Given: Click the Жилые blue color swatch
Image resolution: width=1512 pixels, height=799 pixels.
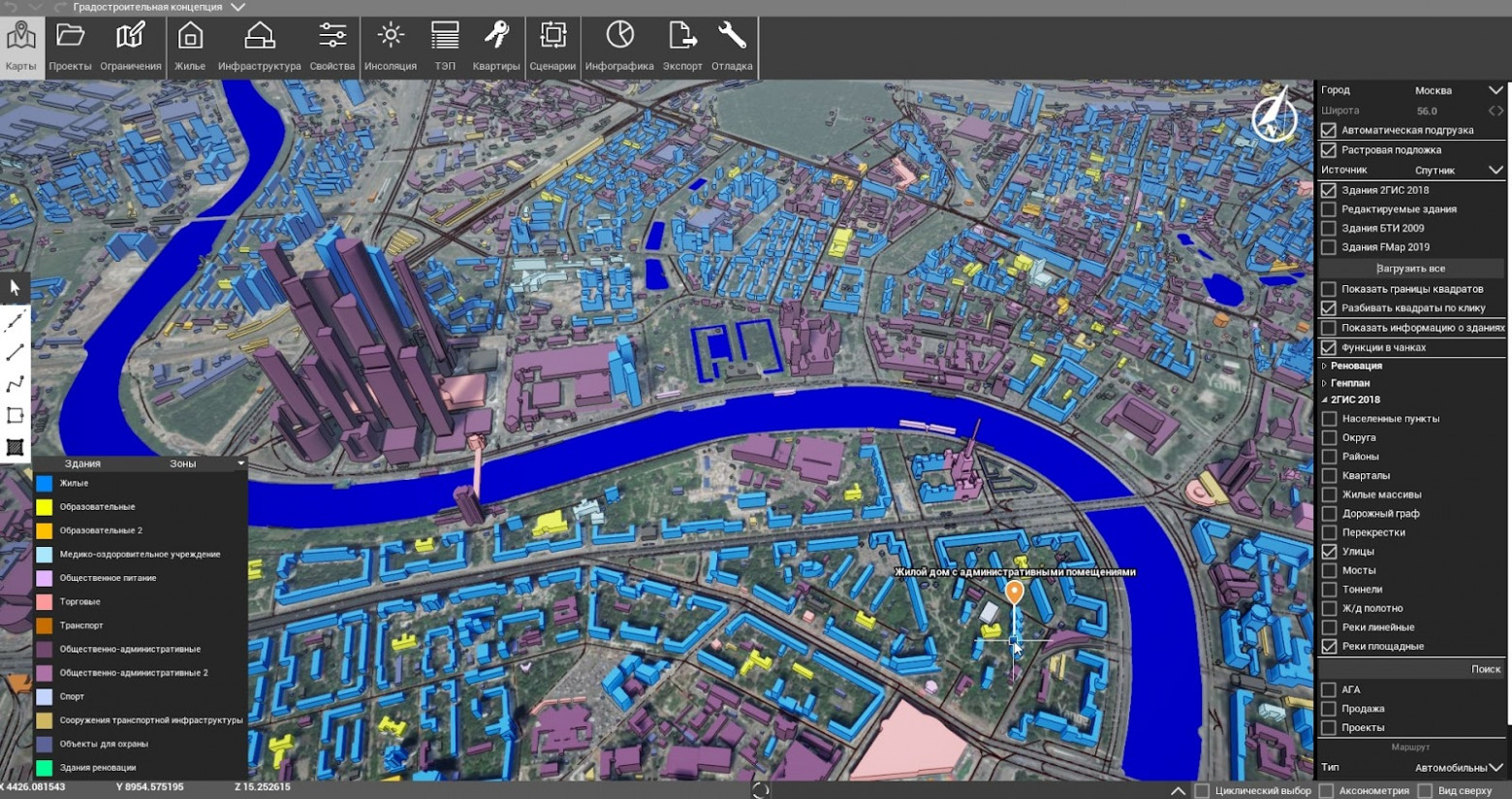Looking at the screenshot, I should coord(44,483).
